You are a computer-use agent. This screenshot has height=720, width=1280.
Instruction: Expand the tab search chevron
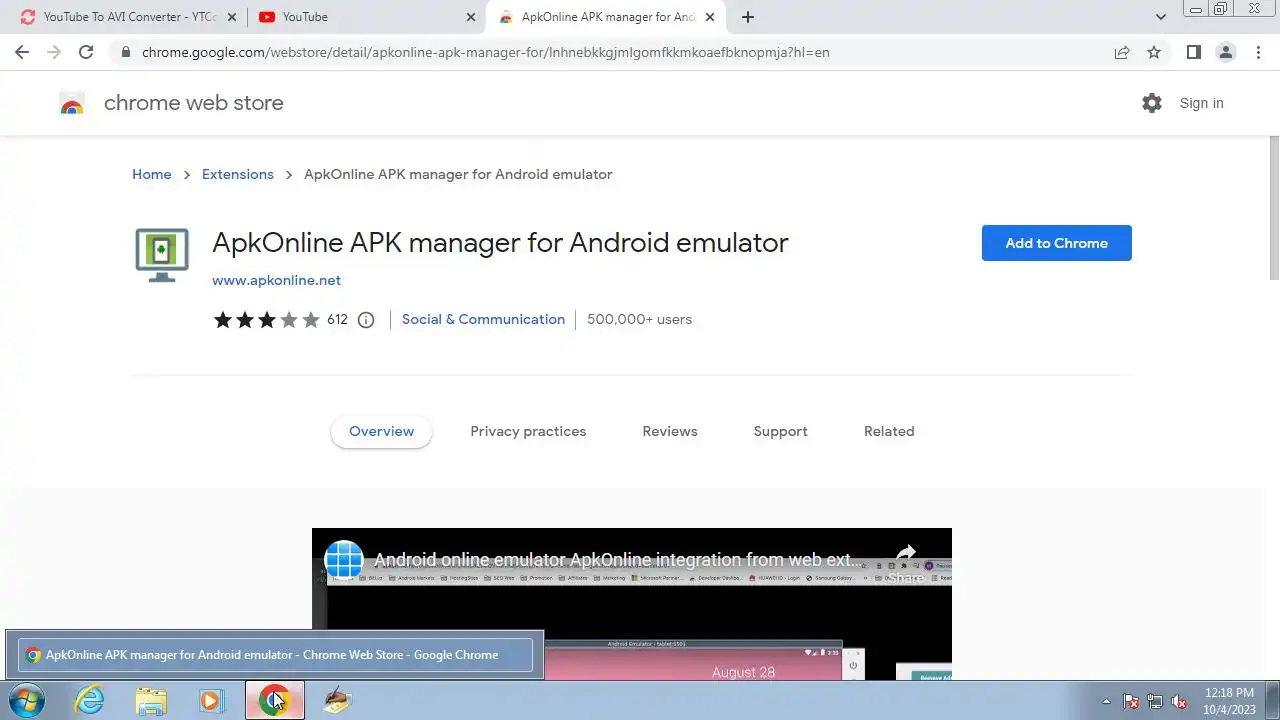click(1161, 17)
